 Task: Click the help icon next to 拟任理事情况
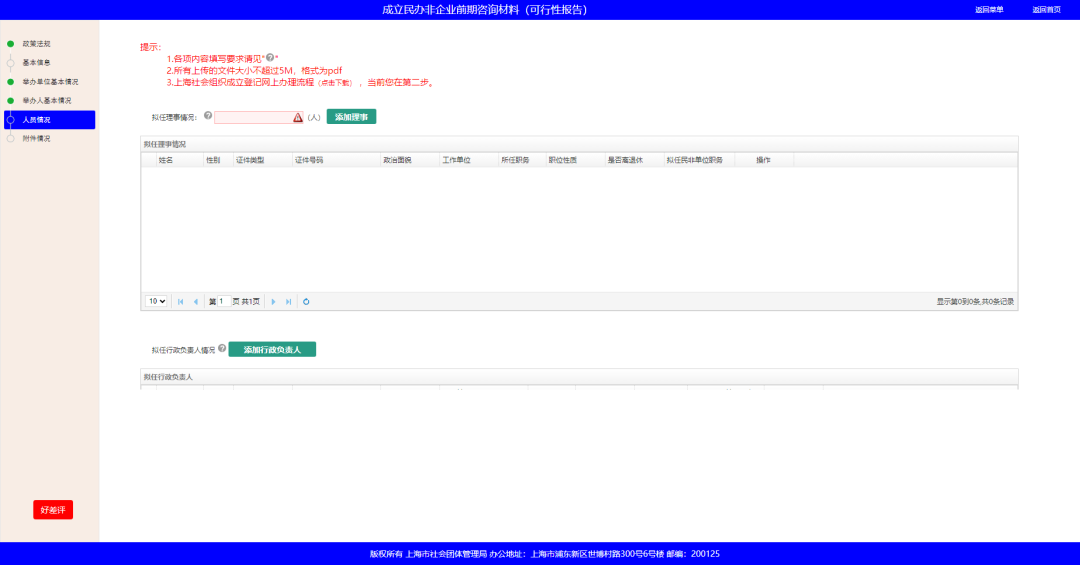tap(208, 116)
